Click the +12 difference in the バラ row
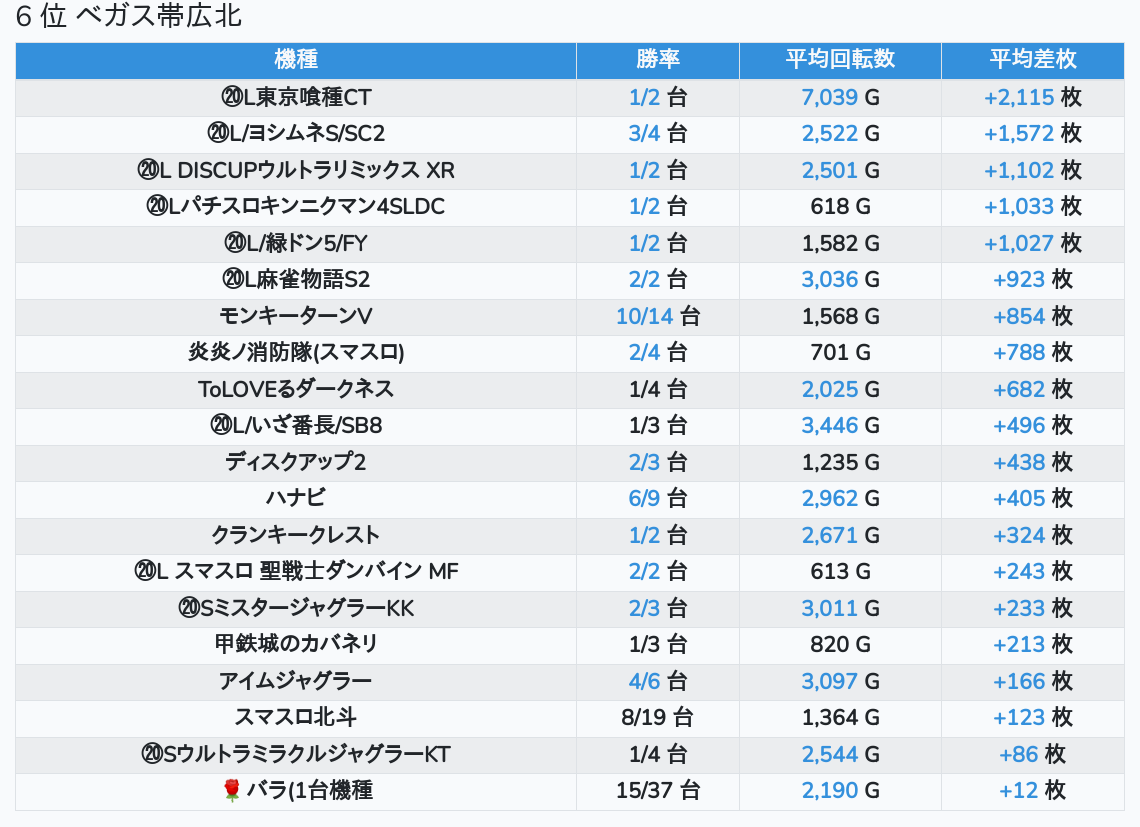Image resolution: width=1140 pixels, height=827 pixels. pos(1018,790)
